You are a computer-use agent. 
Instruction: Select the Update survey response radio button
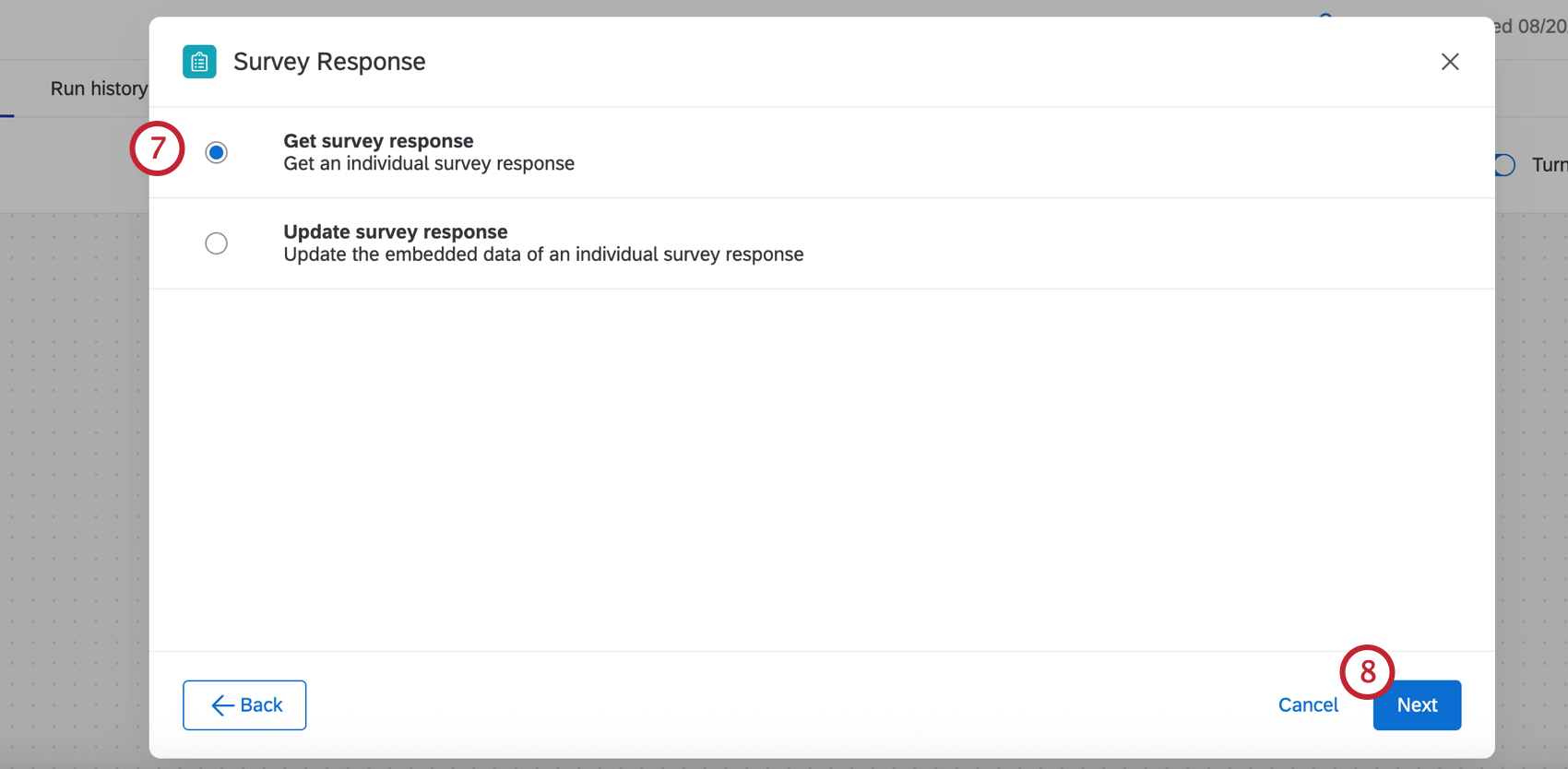pos(216,243)
